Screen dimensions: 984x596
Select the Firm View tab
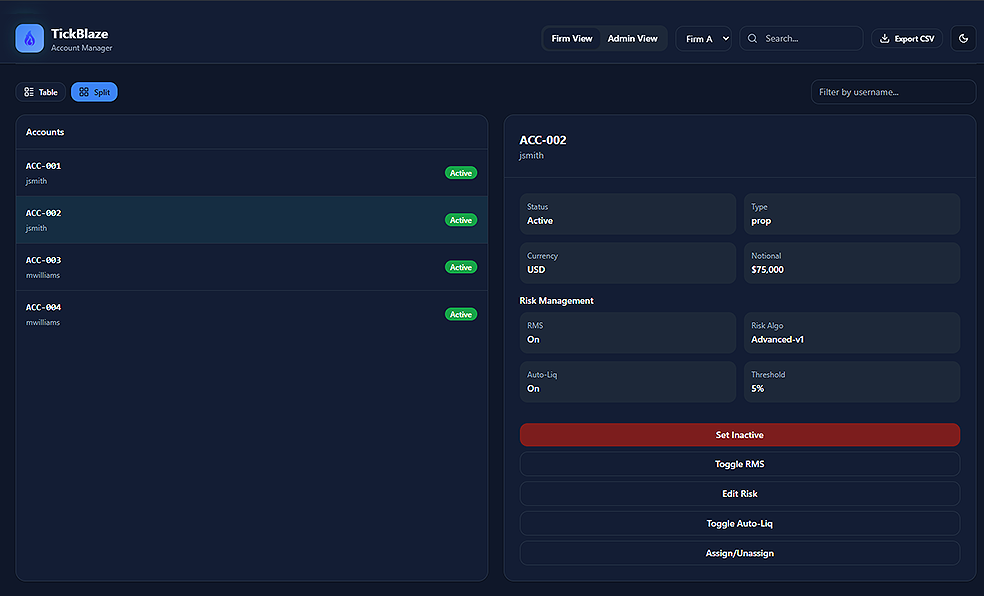[572, 39]
